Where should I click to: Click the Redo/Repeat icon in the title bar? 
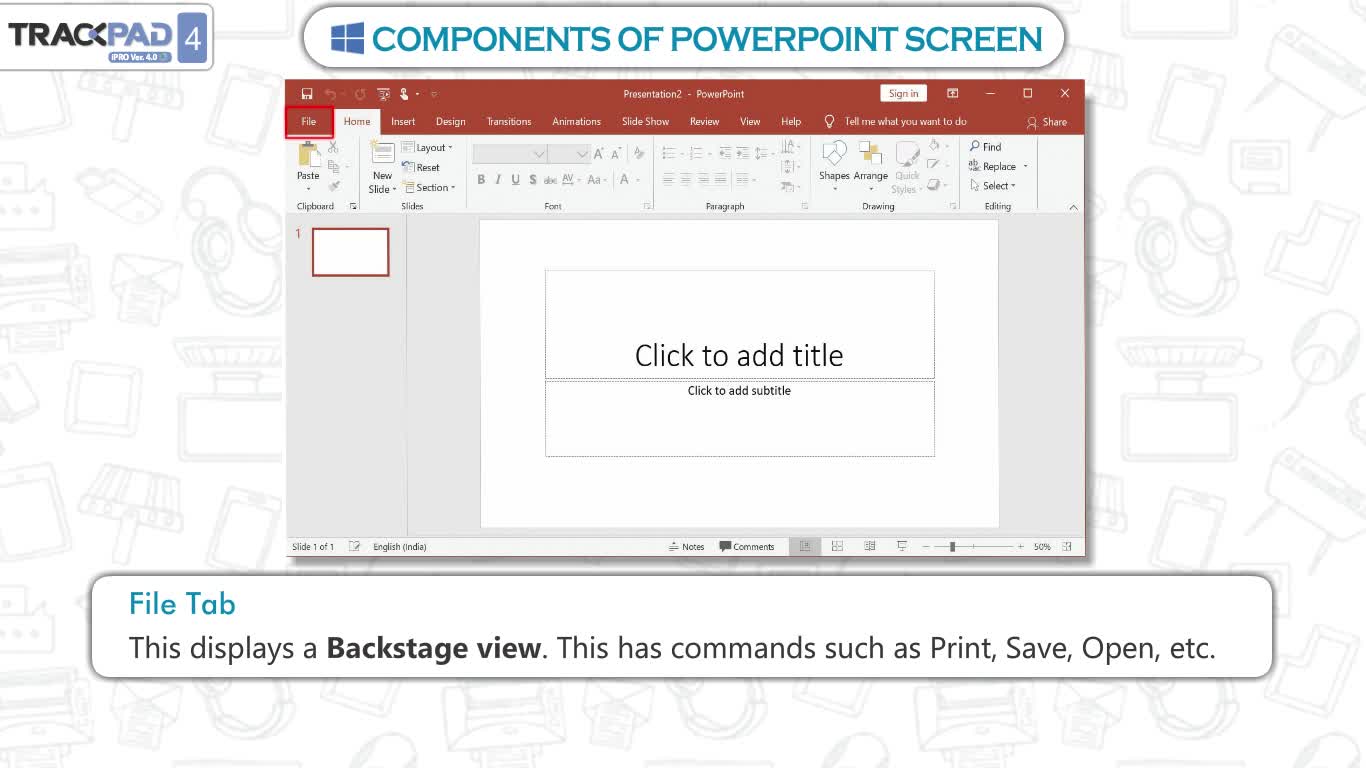(x=360, y=94)
